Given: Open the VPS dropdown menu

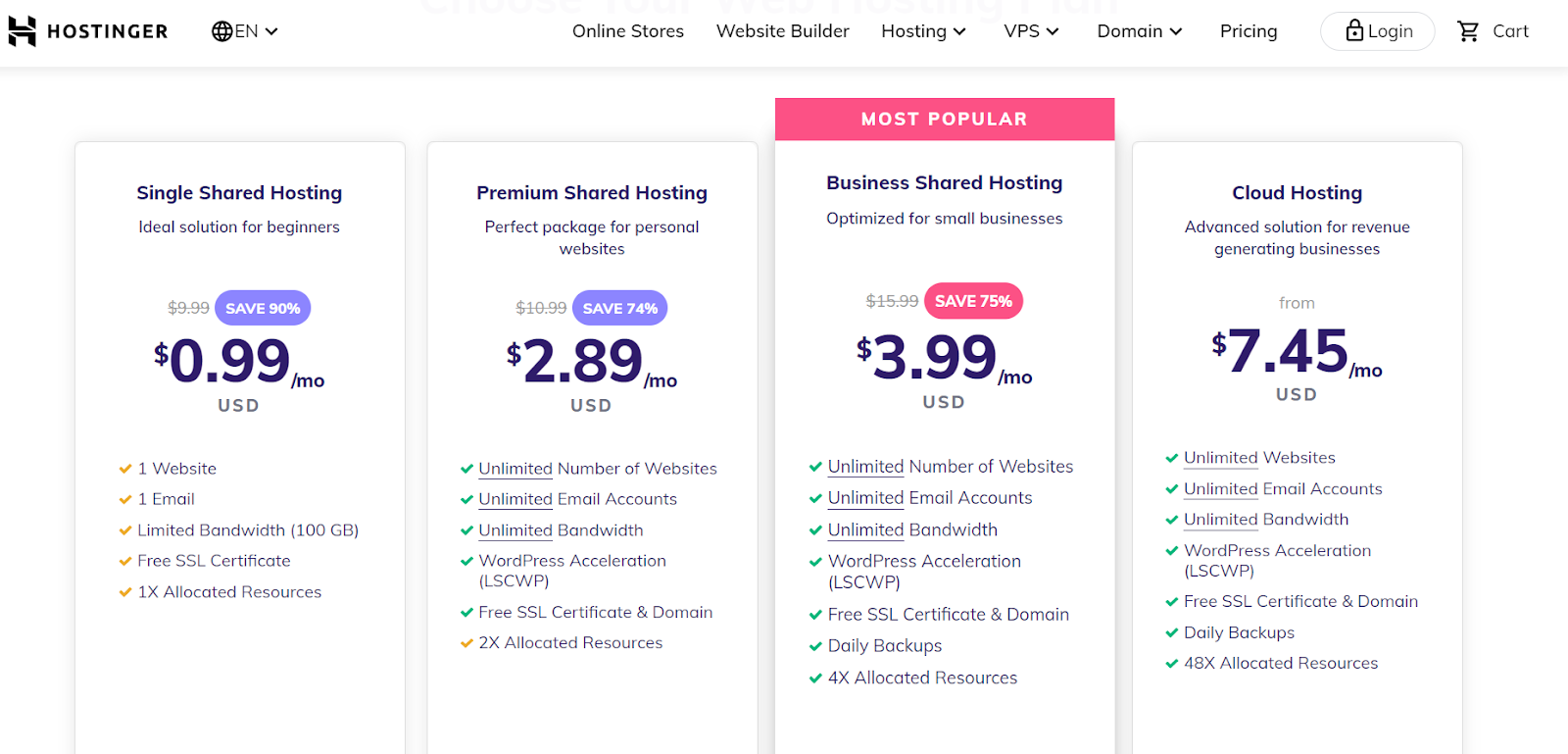Looking at the screenshot, I should pyautogui.click(x=1031, y=31).
